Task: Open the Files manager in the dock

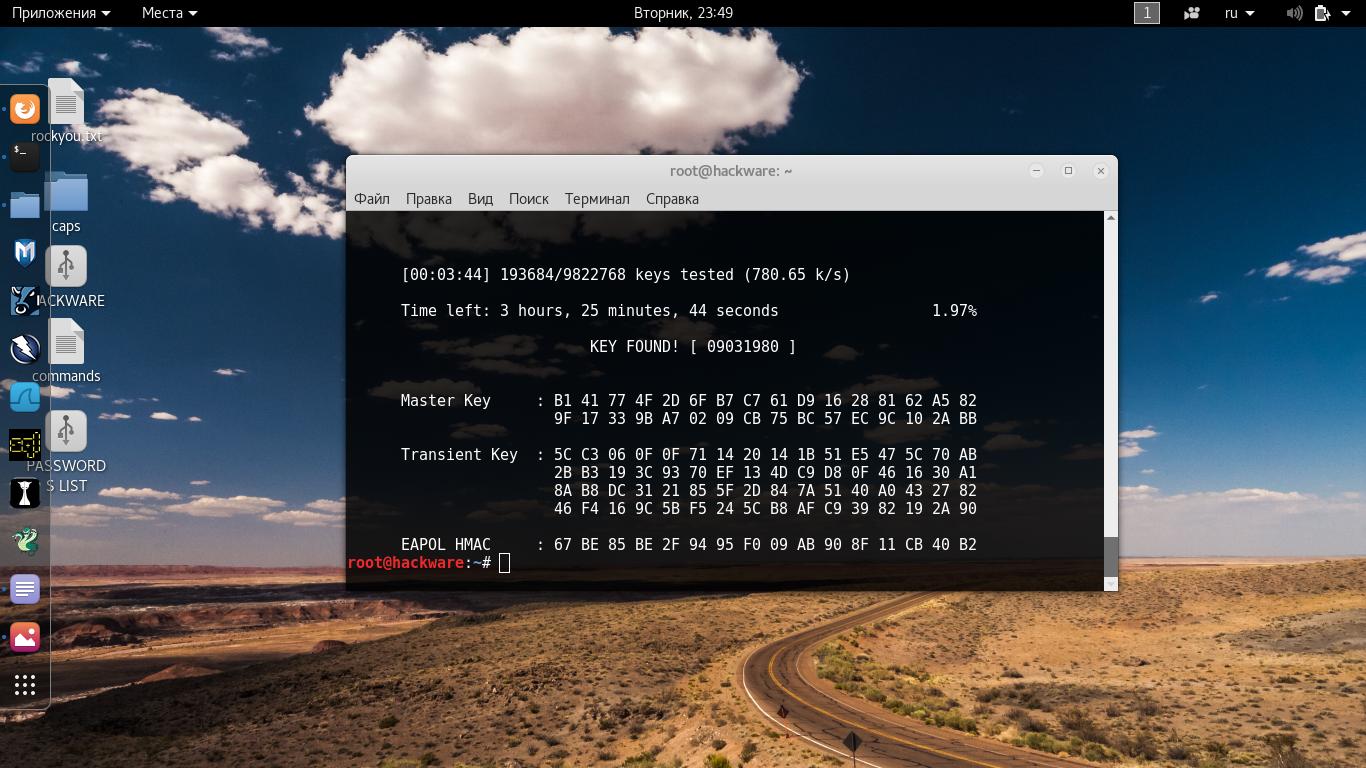Action: point(25,205)
